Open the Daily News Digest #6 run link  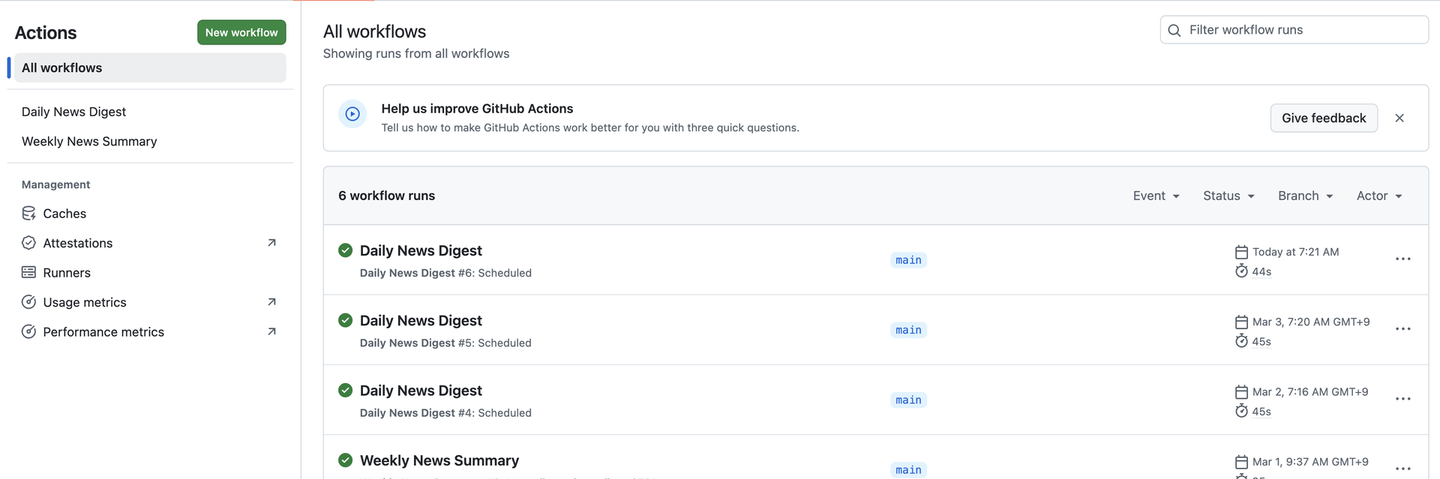pos(421,251)
